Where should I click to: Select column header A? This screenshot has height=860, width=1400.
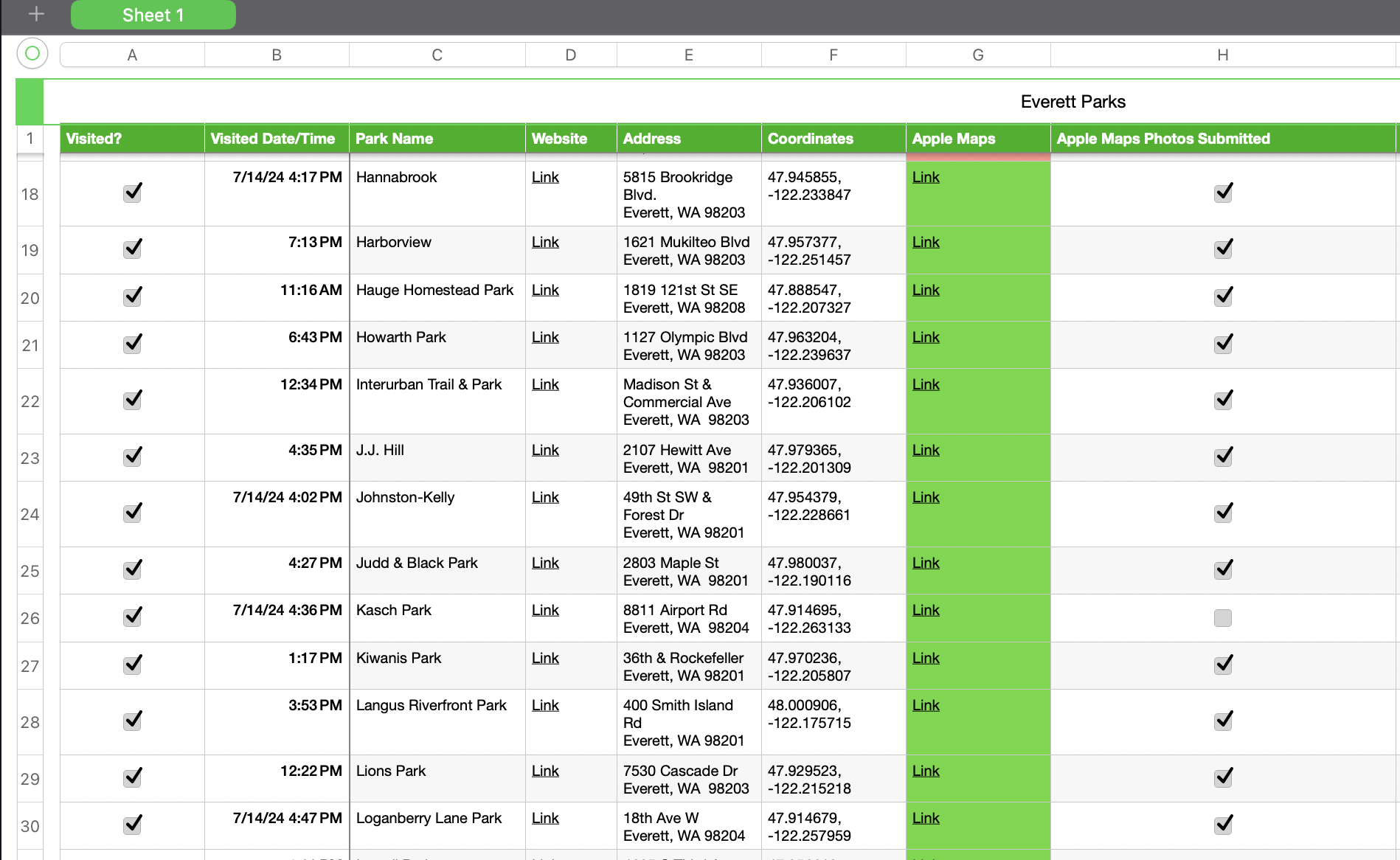[132, 54]
